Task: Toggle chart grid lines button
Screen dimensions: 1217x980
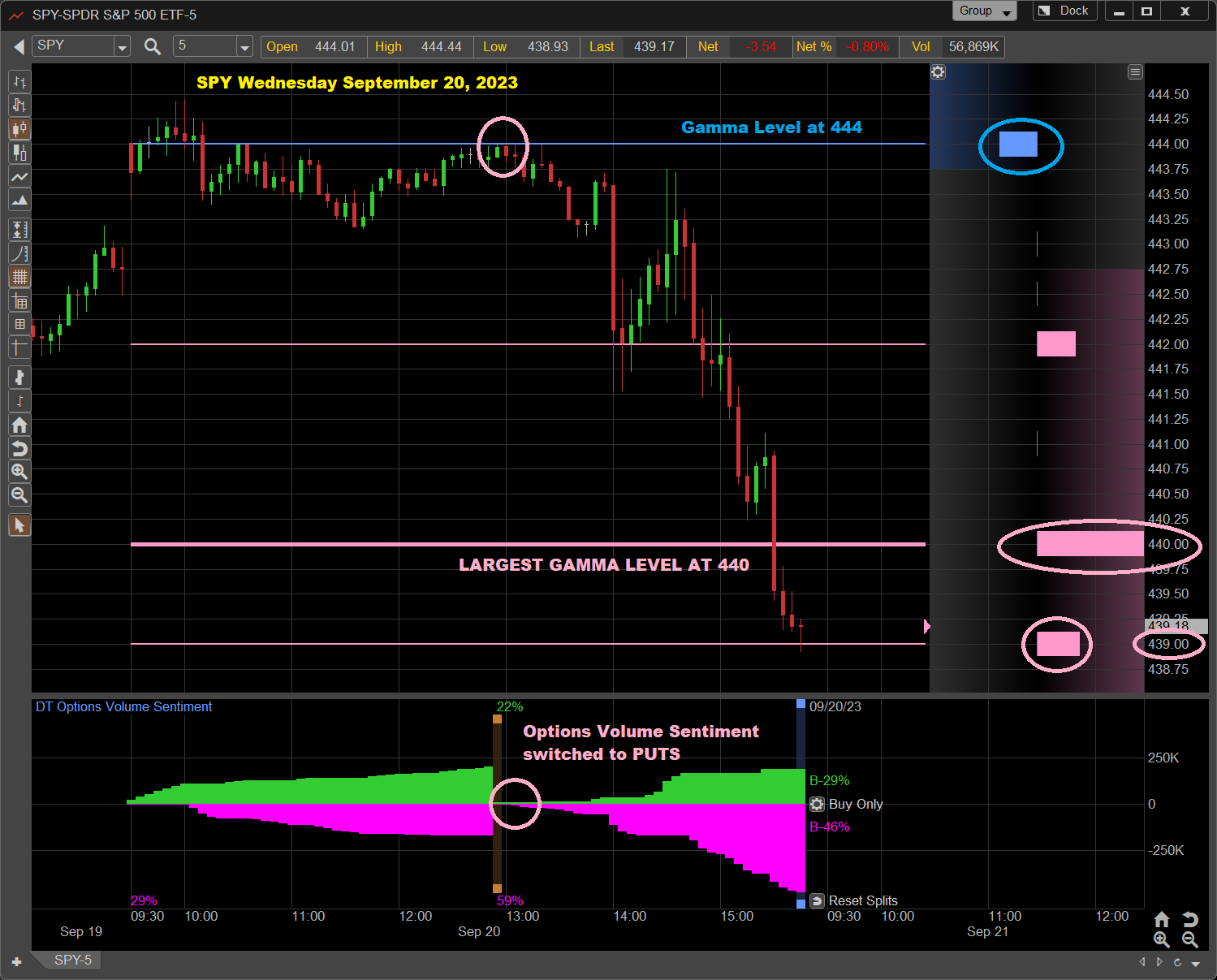Action: point(19,277)
